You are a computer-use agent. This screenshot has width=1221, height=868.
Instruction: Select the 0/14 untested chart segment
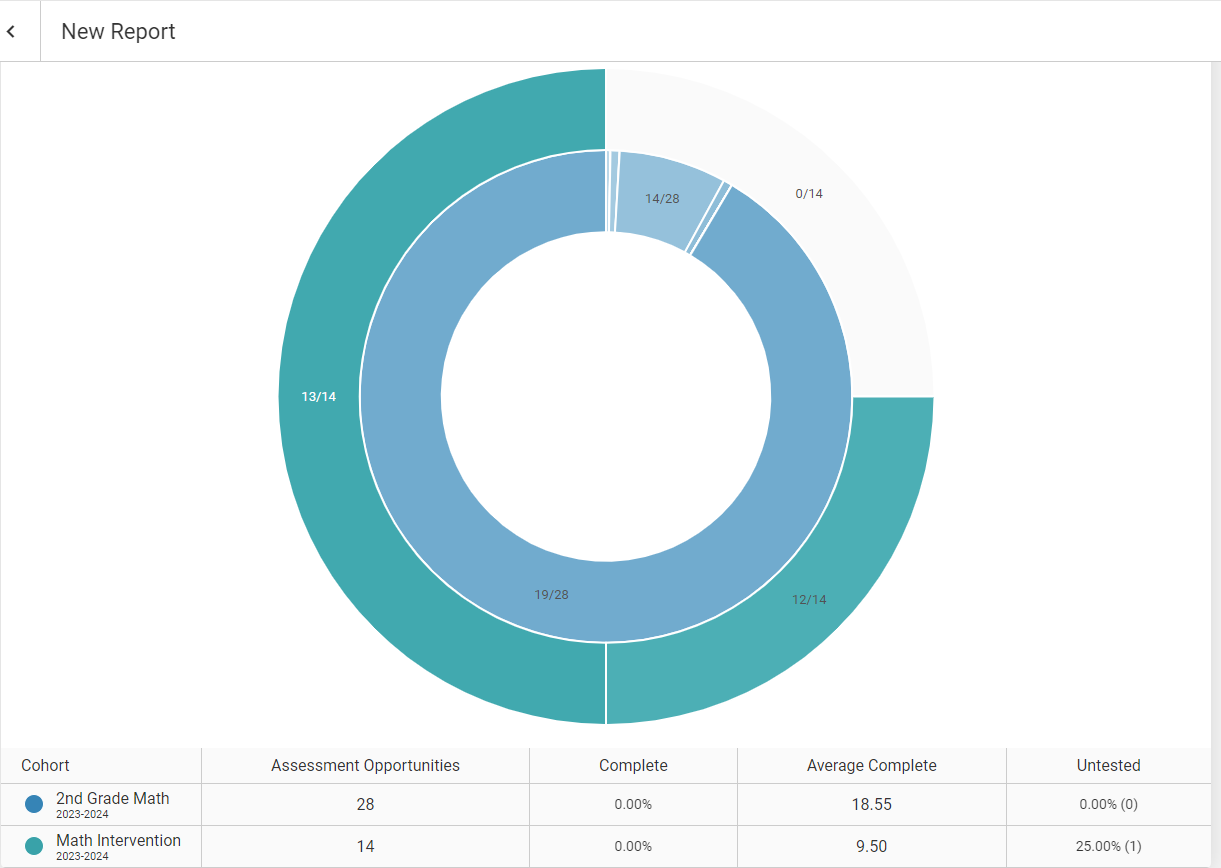[810, 193]
